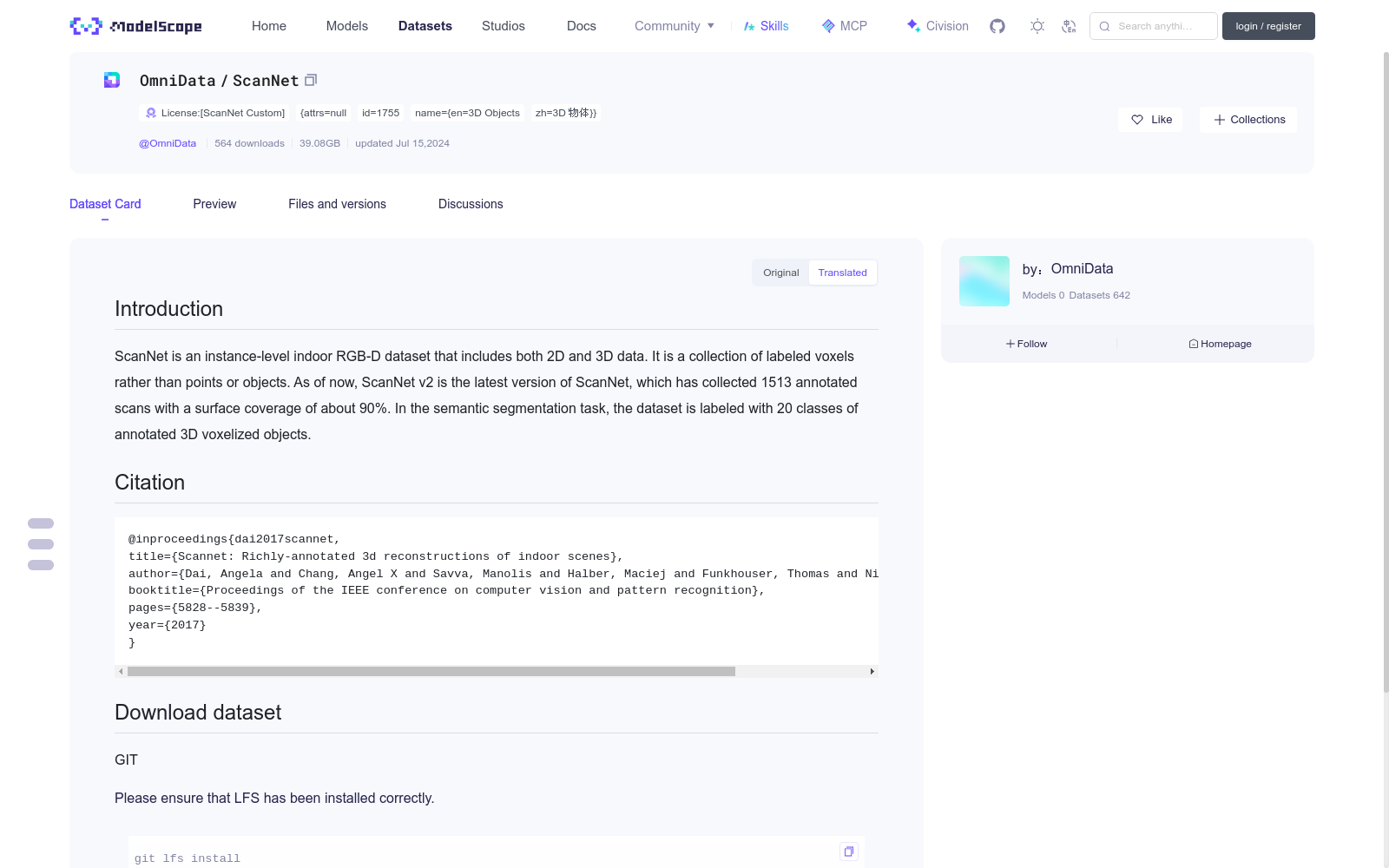Click the updated Jul 15,2024 text
1389x868 pixels.
[402, 143]
